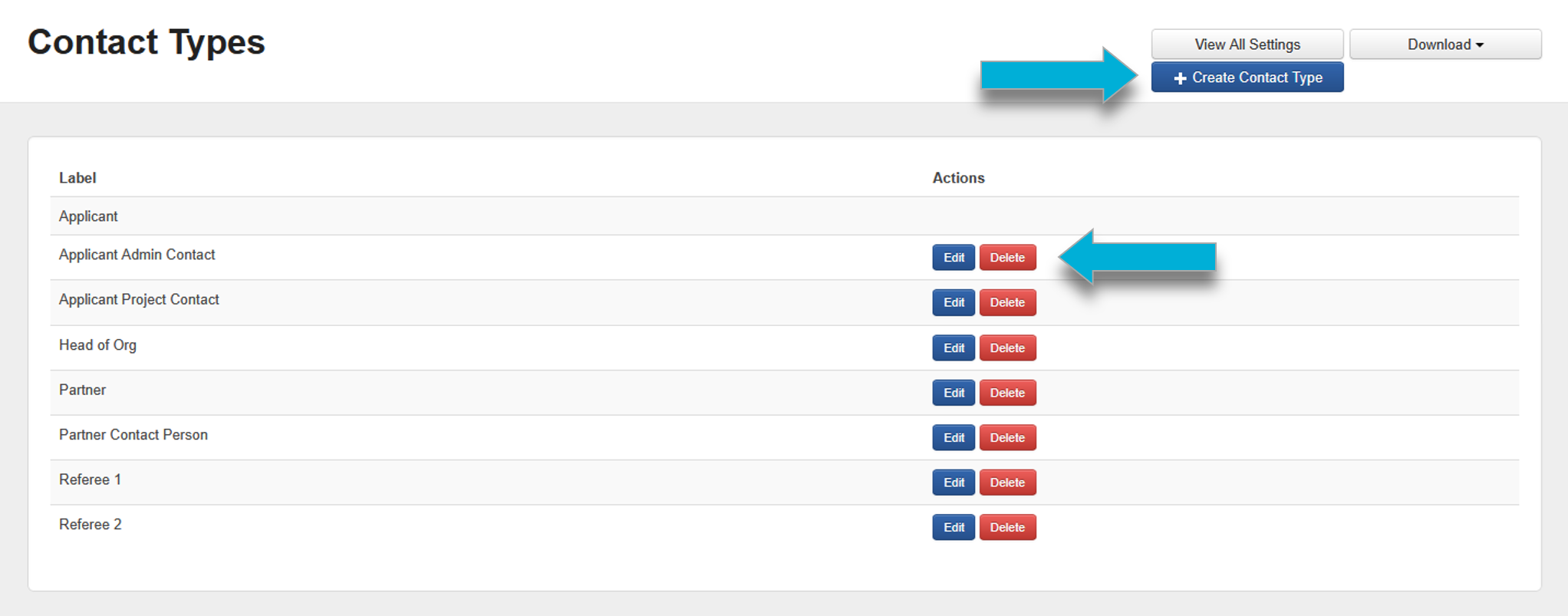Edit the Applicant Admin Contact type

click(954, 258)
